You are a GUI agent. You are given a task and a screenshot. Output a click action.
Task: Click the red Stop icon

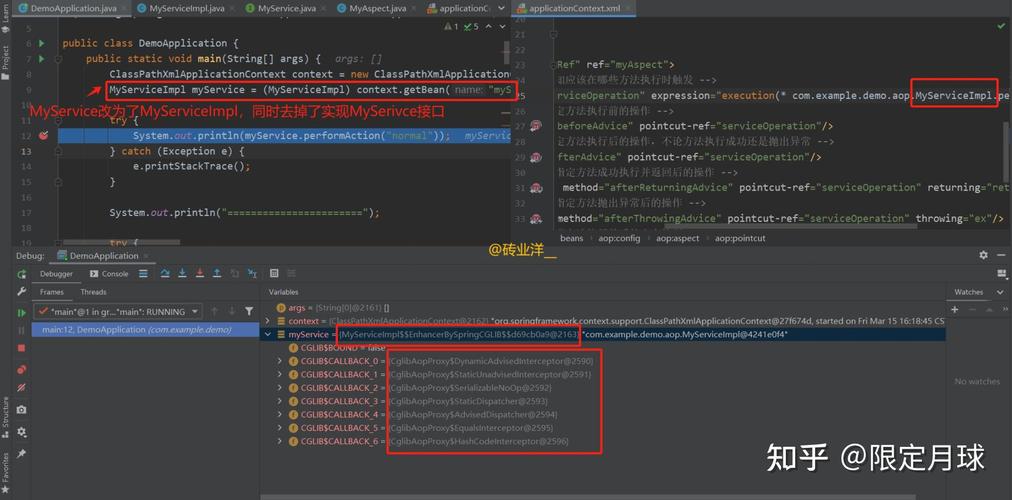[x=21, y=348]
